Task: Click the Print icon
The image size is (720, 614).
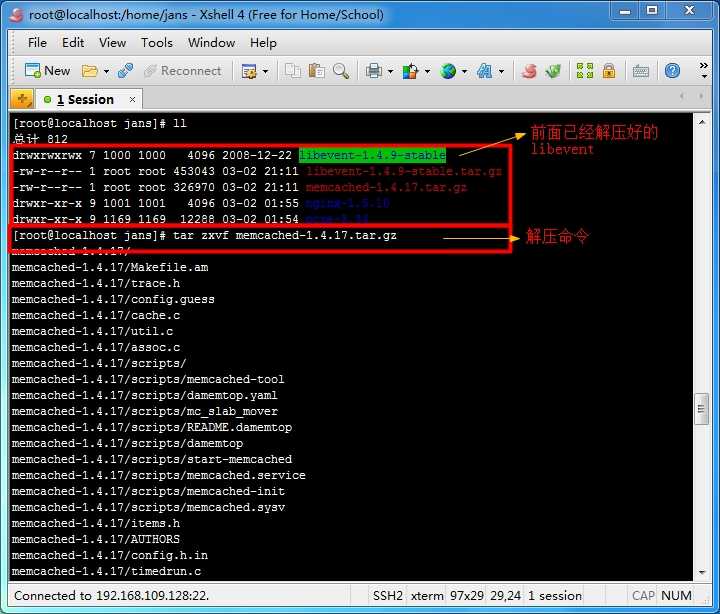Action: pyautogui.click(x=374, y=71)
